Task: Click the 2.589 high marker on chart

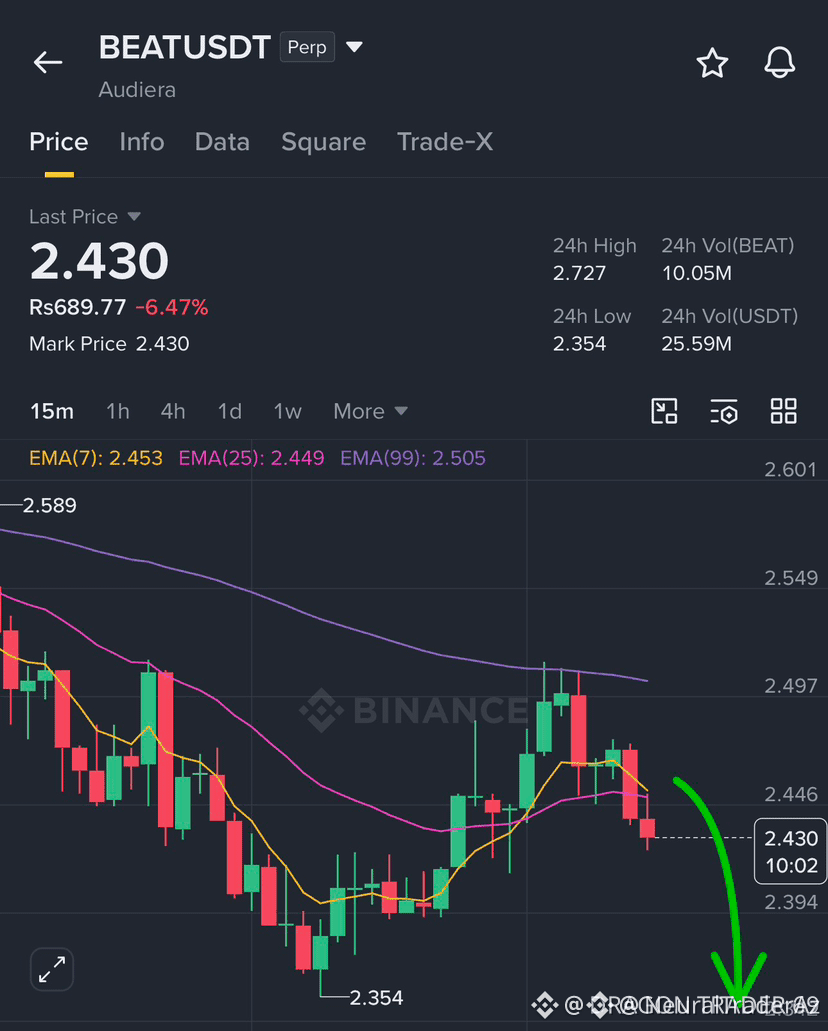Action: [x=49, y=505]
